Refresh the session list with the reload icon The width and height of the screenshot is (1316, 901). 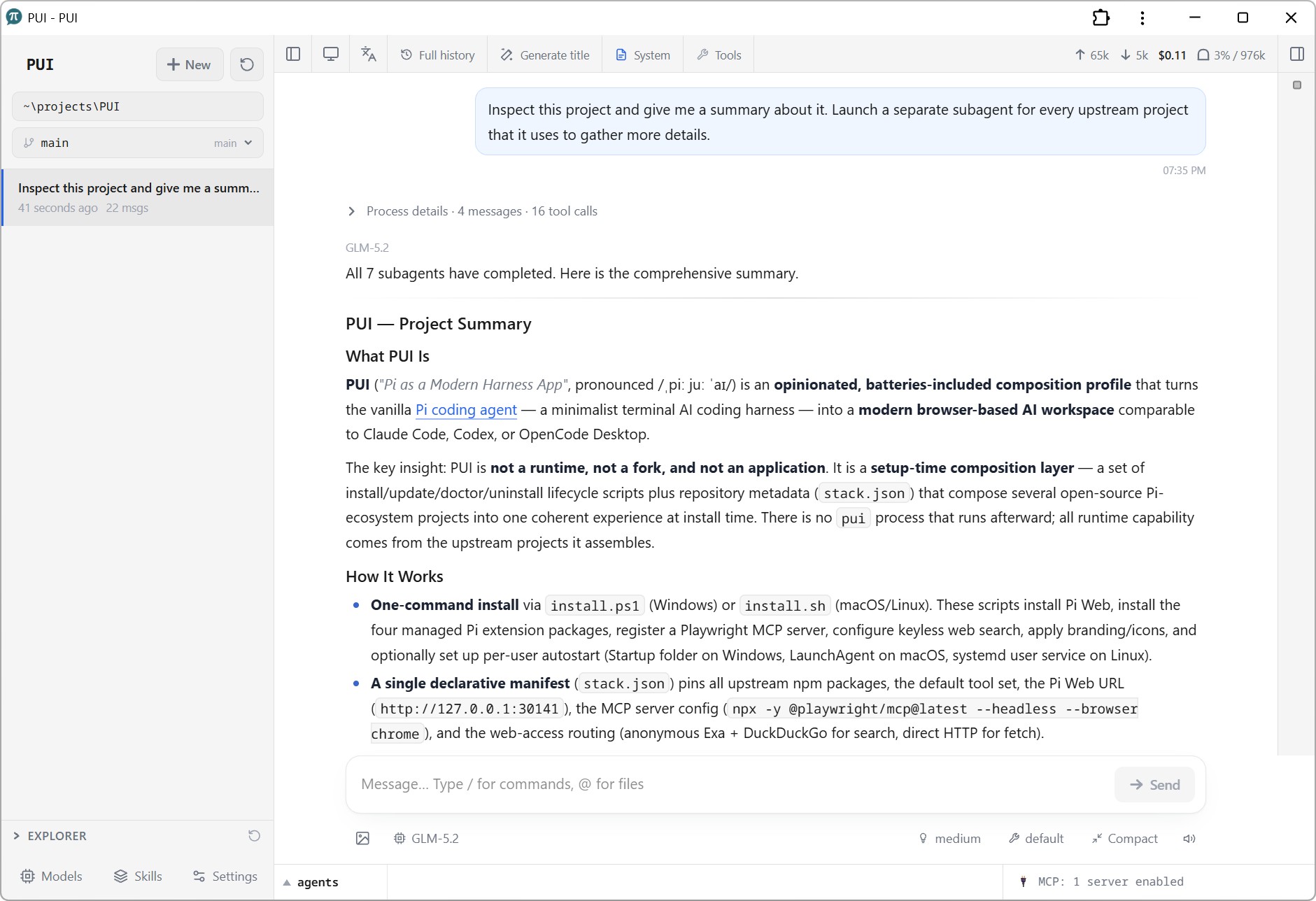pos(247,64)
